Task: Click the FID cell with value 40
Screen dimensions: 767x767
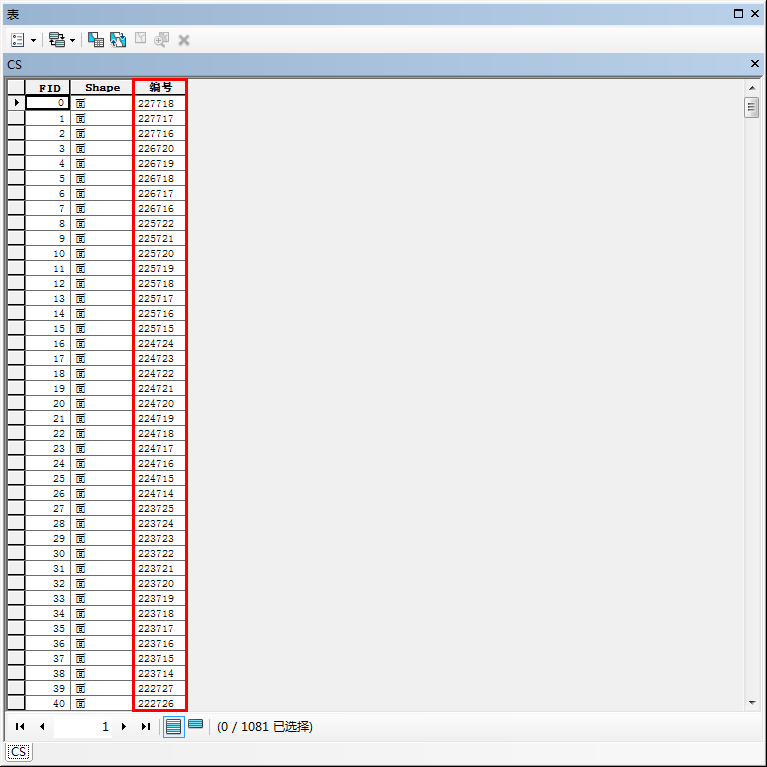Action: point(47,703)
